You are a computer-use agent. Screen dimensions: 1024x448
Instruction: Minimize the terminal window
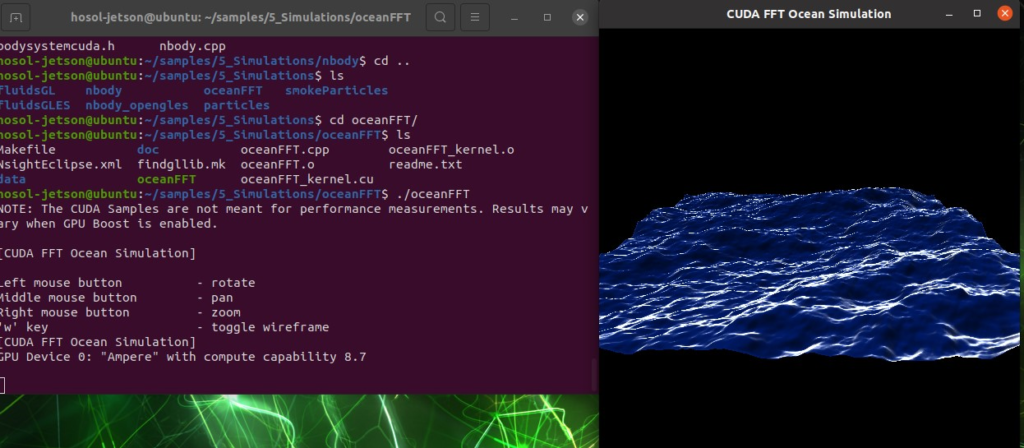pos(515,18)
